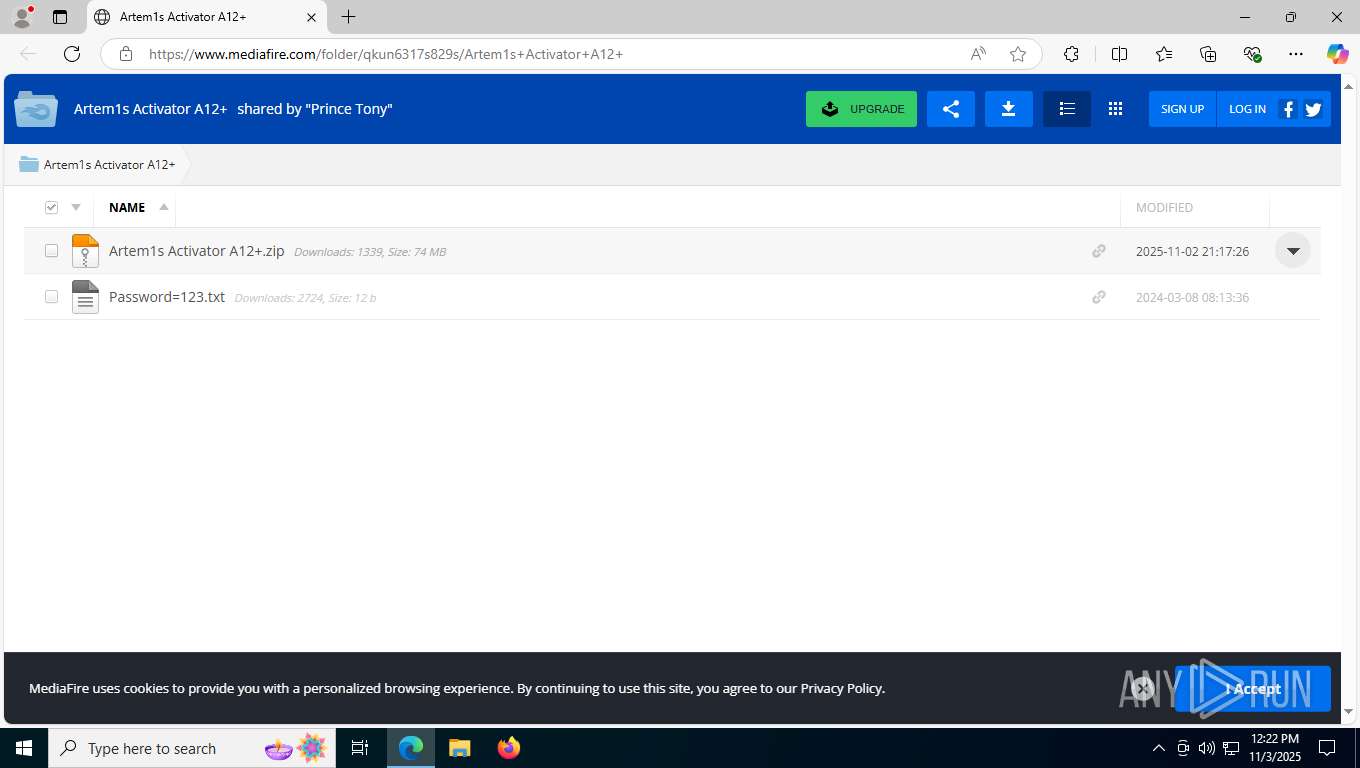Launch Firefox from the taskbar

(x=509, y=748)
